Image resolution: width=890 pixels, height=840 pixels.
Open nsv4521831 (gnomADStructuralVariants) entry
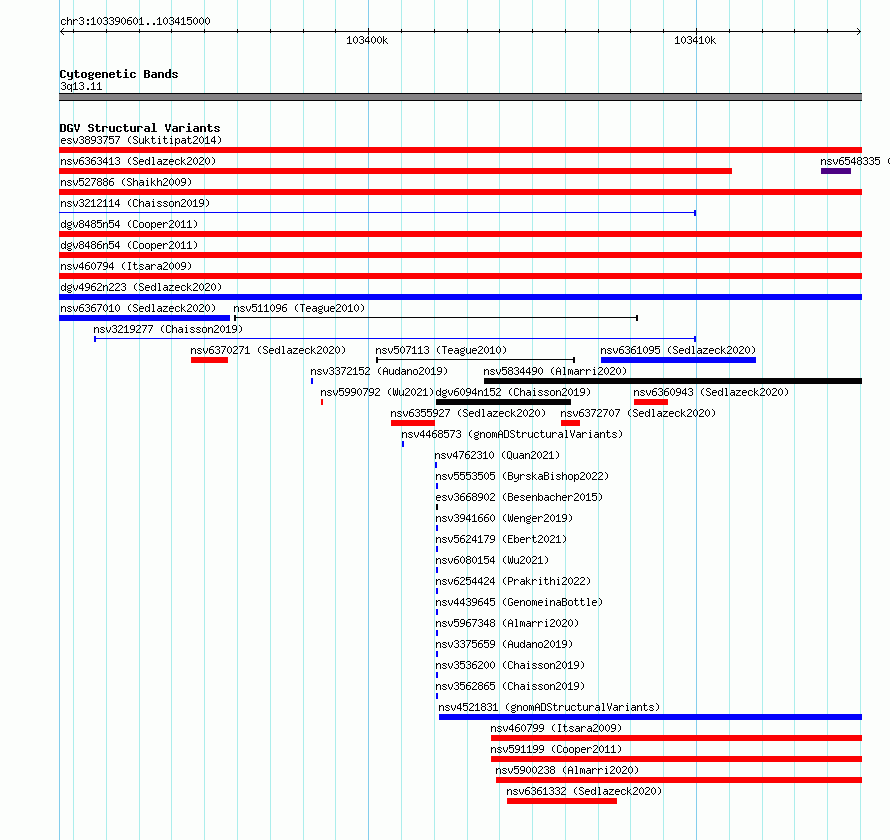(549, 707)
